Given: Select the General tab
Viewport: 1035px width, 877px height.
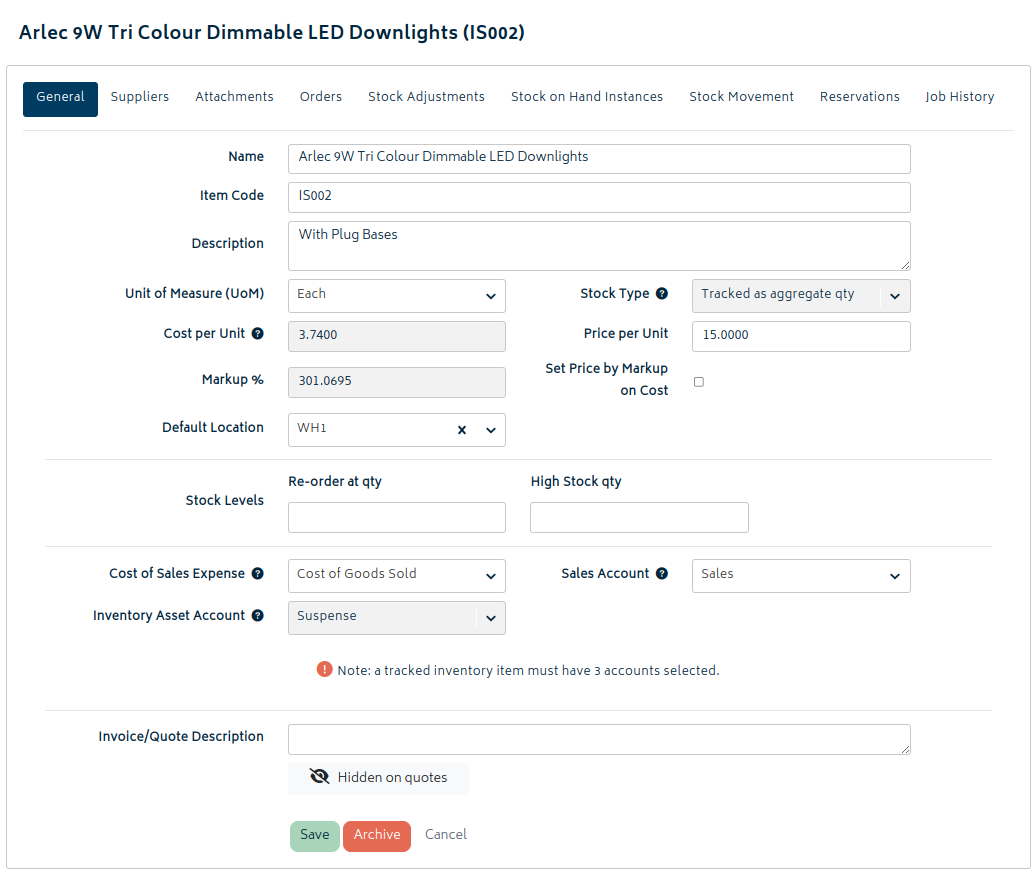Looking at the screenshot, I should (60, 99).
